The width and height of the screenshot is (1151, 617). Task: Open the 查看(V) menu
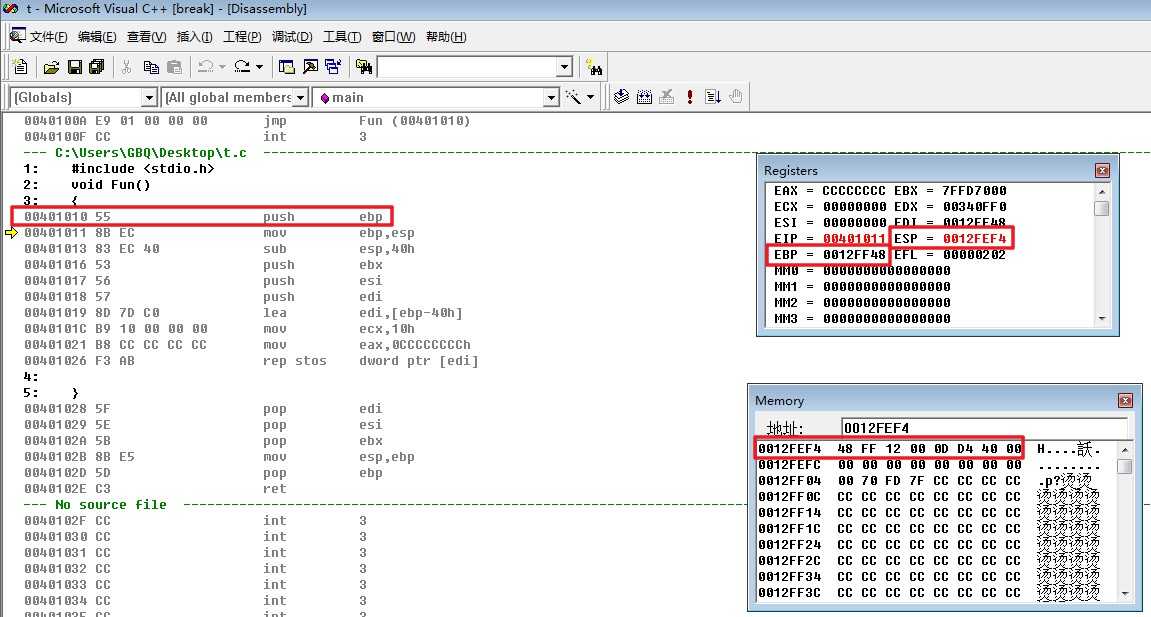(146, 37)
